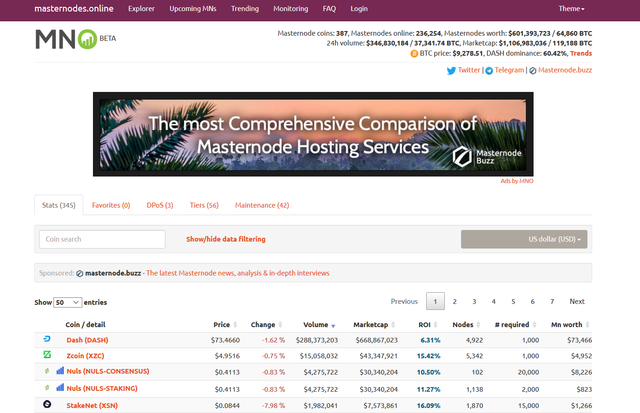Screen dimensions: 640x413
Task: Click the Masternode.buzz icon in header links
Action: [533, 71]
